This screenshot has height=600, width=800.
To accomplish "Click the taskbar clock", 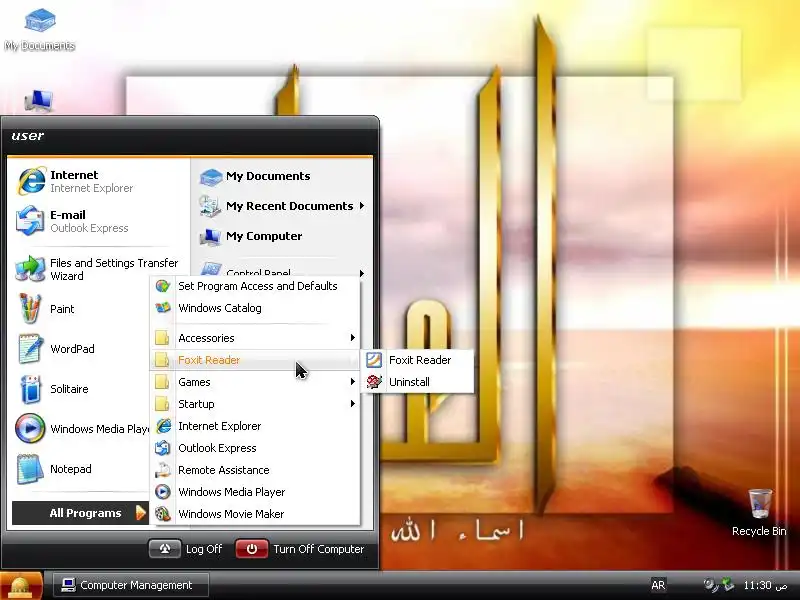I will click(765, 585).
